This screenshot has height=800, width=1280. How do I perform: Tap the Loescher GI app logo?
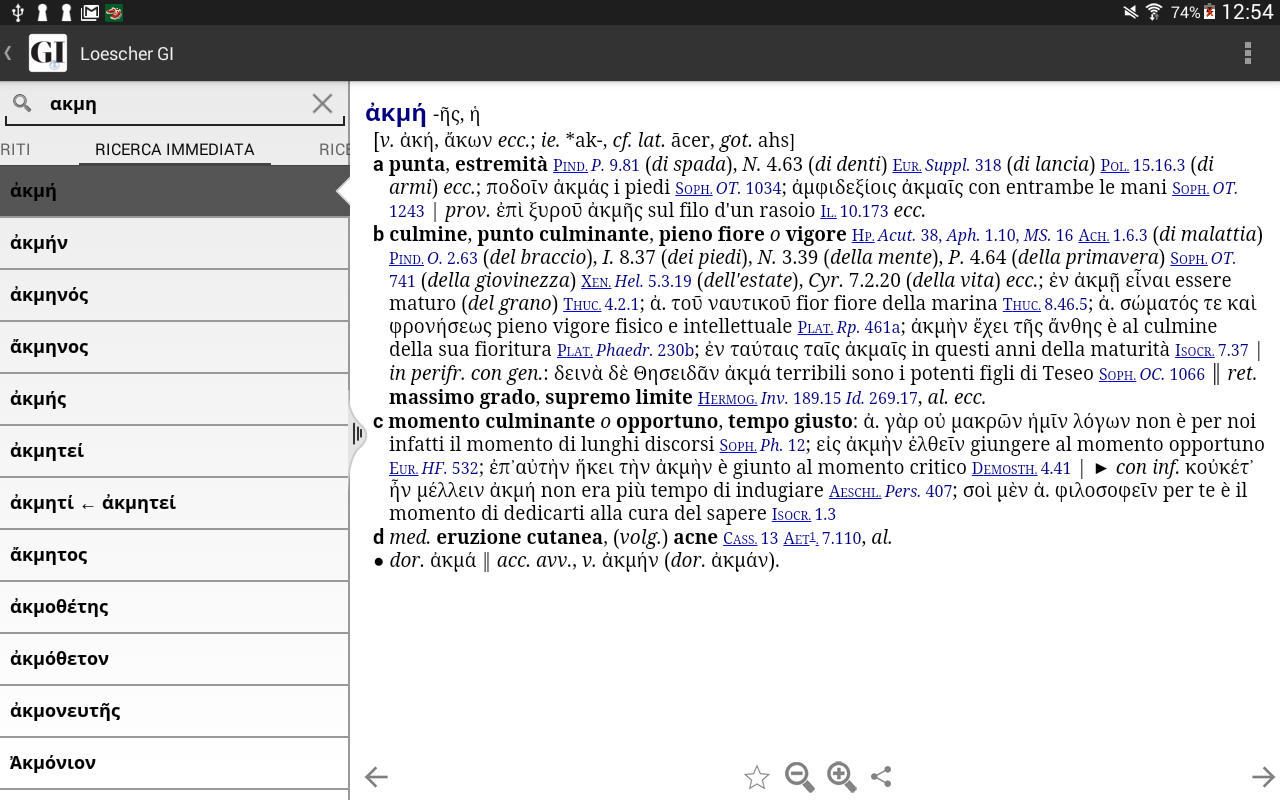click(48, 53)
